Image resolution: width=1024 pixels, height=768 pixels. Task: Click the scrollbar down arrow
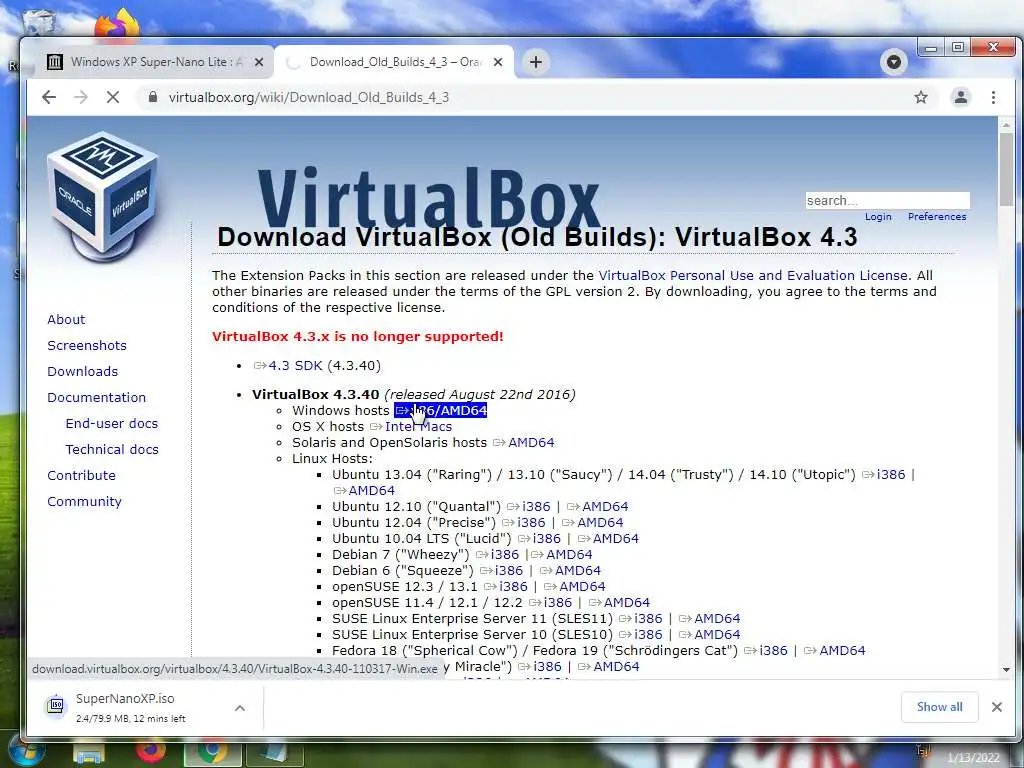point(1006,669)
